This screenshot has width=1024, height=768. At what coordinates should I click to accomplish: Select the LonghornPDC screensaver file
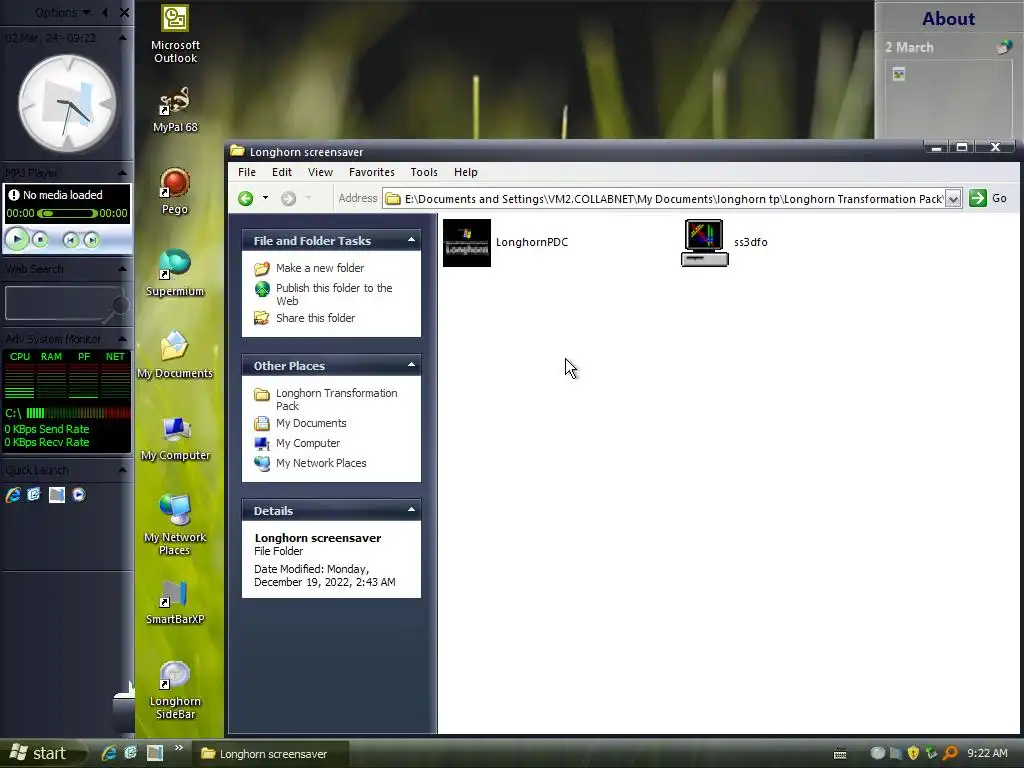click(505, 242)
